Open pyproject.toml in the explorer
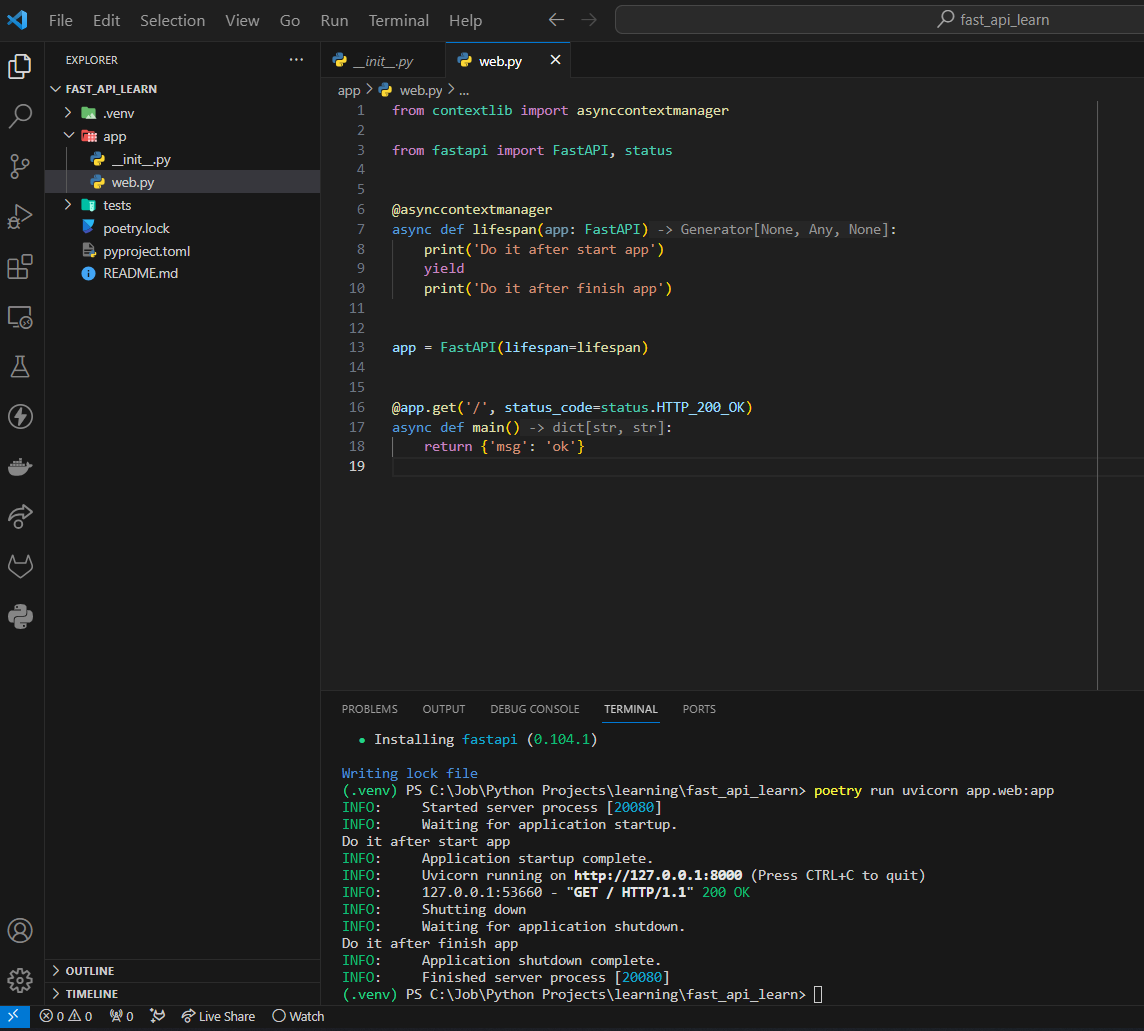Image resolution: width=1144 pixels, height=1031 pixels. pyautogui.click(x=146, y=251)
